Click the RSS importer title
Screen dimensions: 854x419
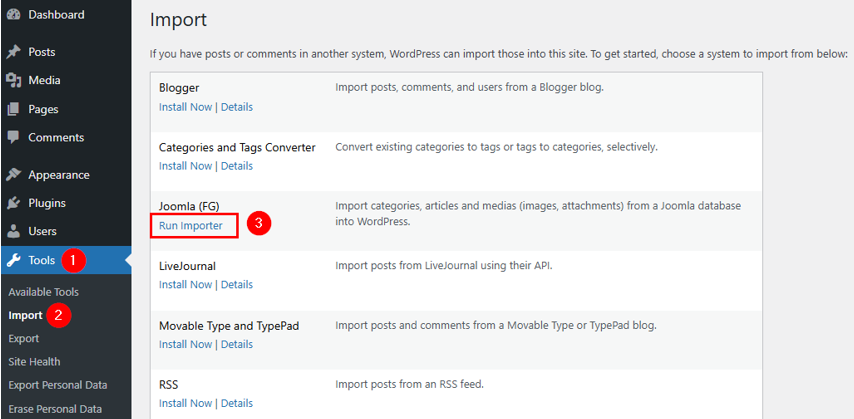pyautogui.click(x=169, y=385)
